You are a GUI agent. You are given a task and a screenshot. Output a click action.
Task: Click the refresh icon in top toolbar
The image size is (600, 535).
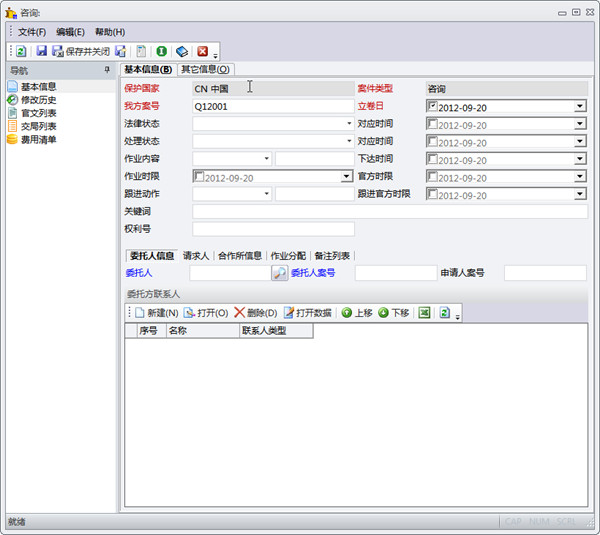point(21,51)
